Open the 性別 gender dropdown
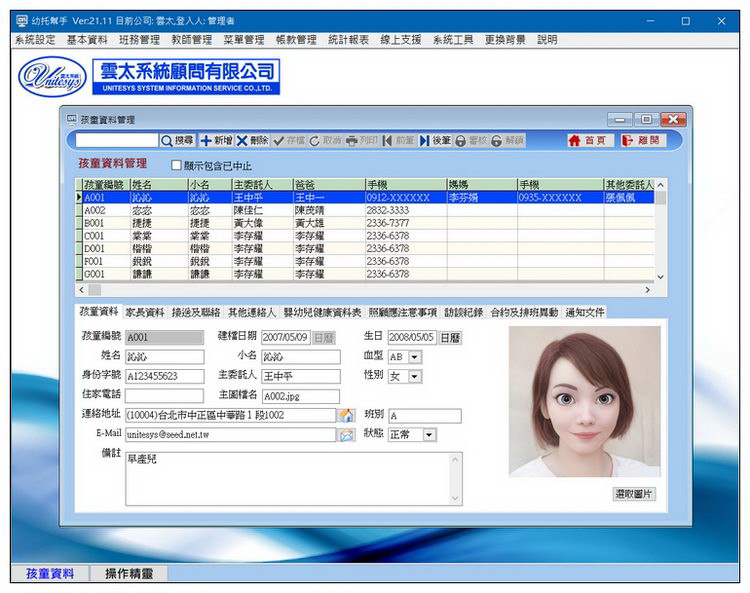Screen dimensions: 750x593 coord(415,376)
